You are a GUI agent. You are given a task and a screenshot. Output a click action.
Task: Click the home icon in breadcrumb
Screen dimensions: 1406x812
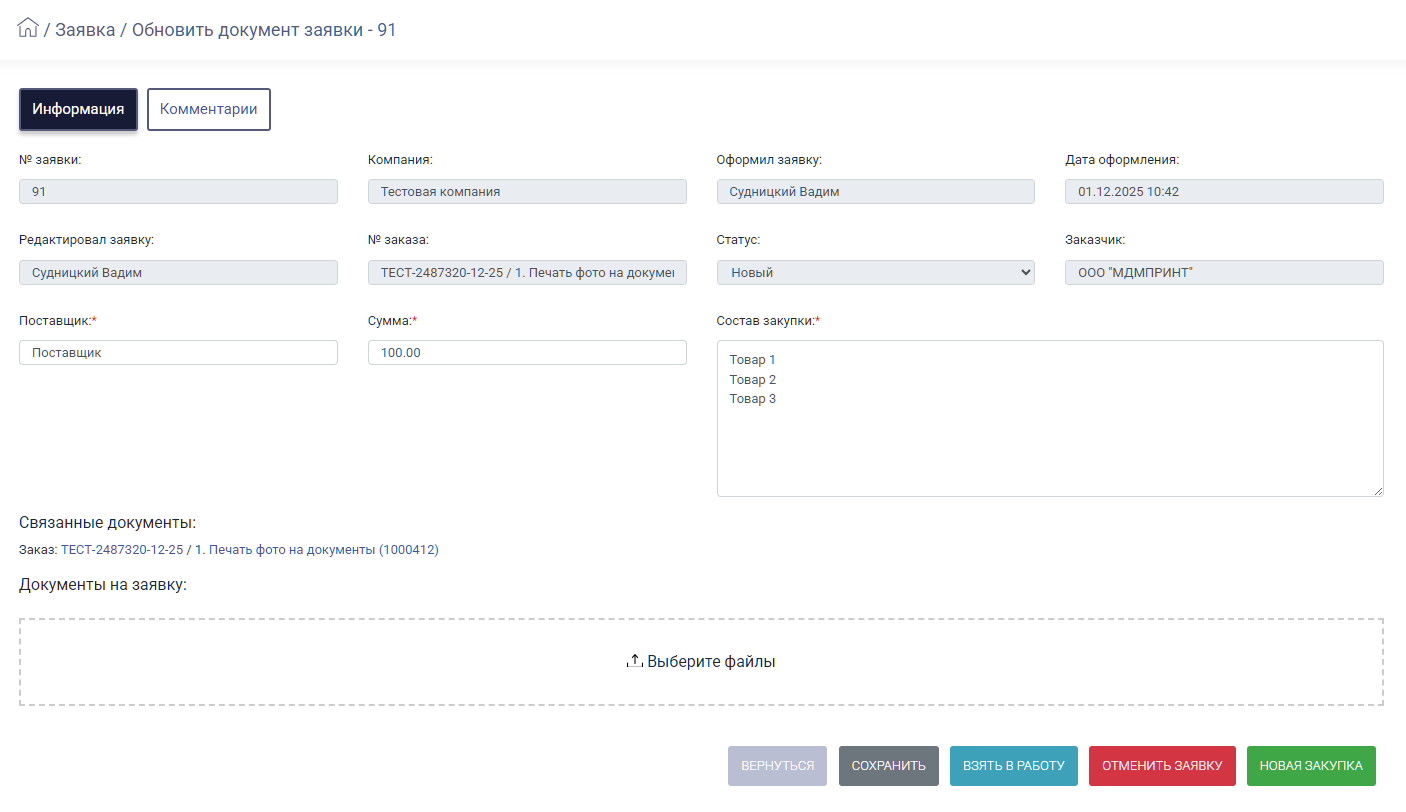point(28,28)
